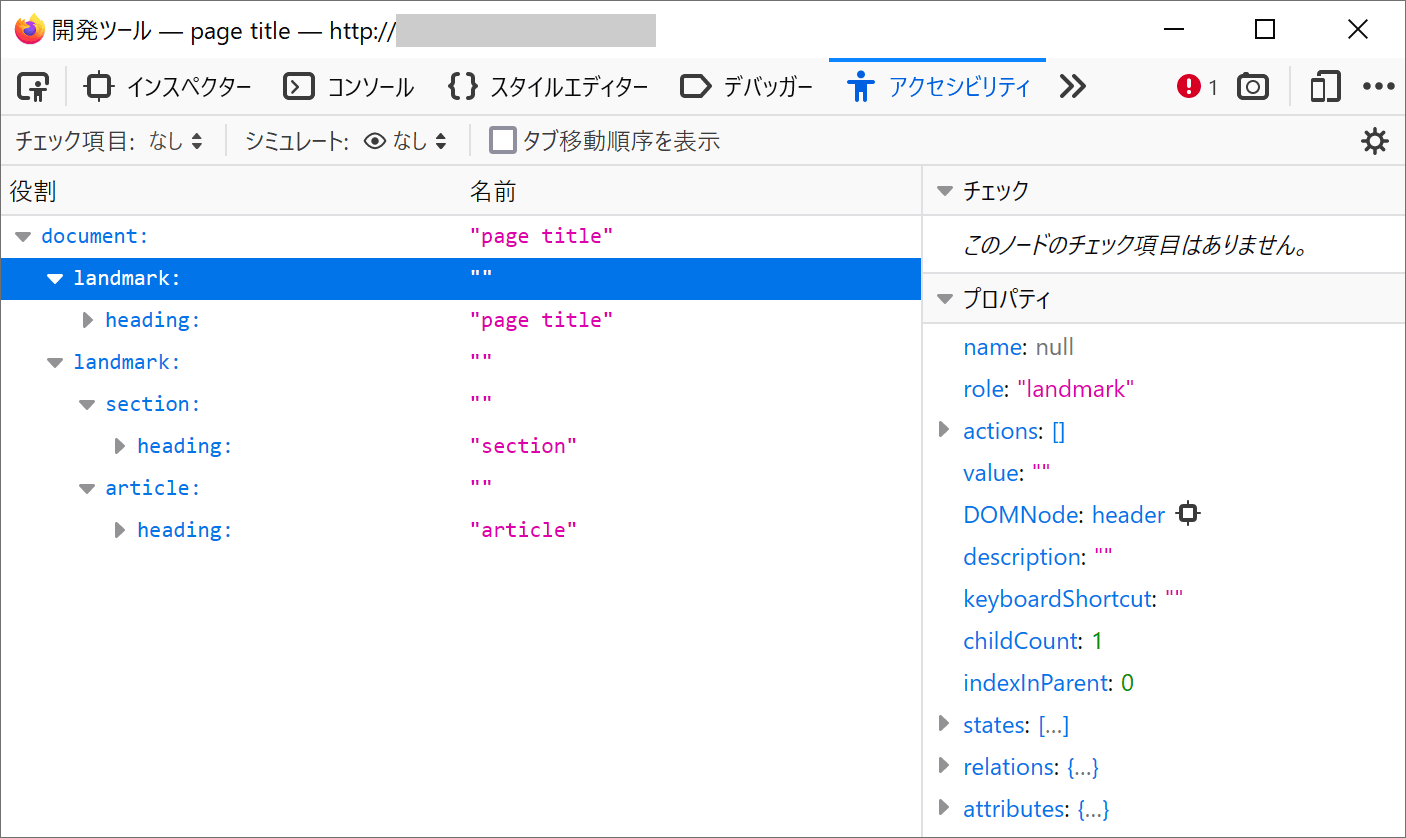Image resolution: width=1406 pixels, height=838 pixels.
Task: Expand the states property
Action: coord(943,724)
